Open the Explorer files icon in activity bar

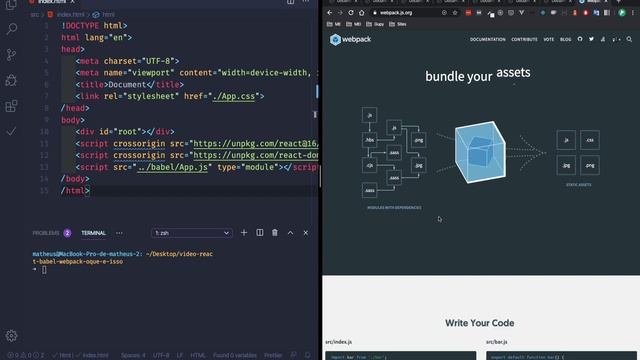[11, 4]
